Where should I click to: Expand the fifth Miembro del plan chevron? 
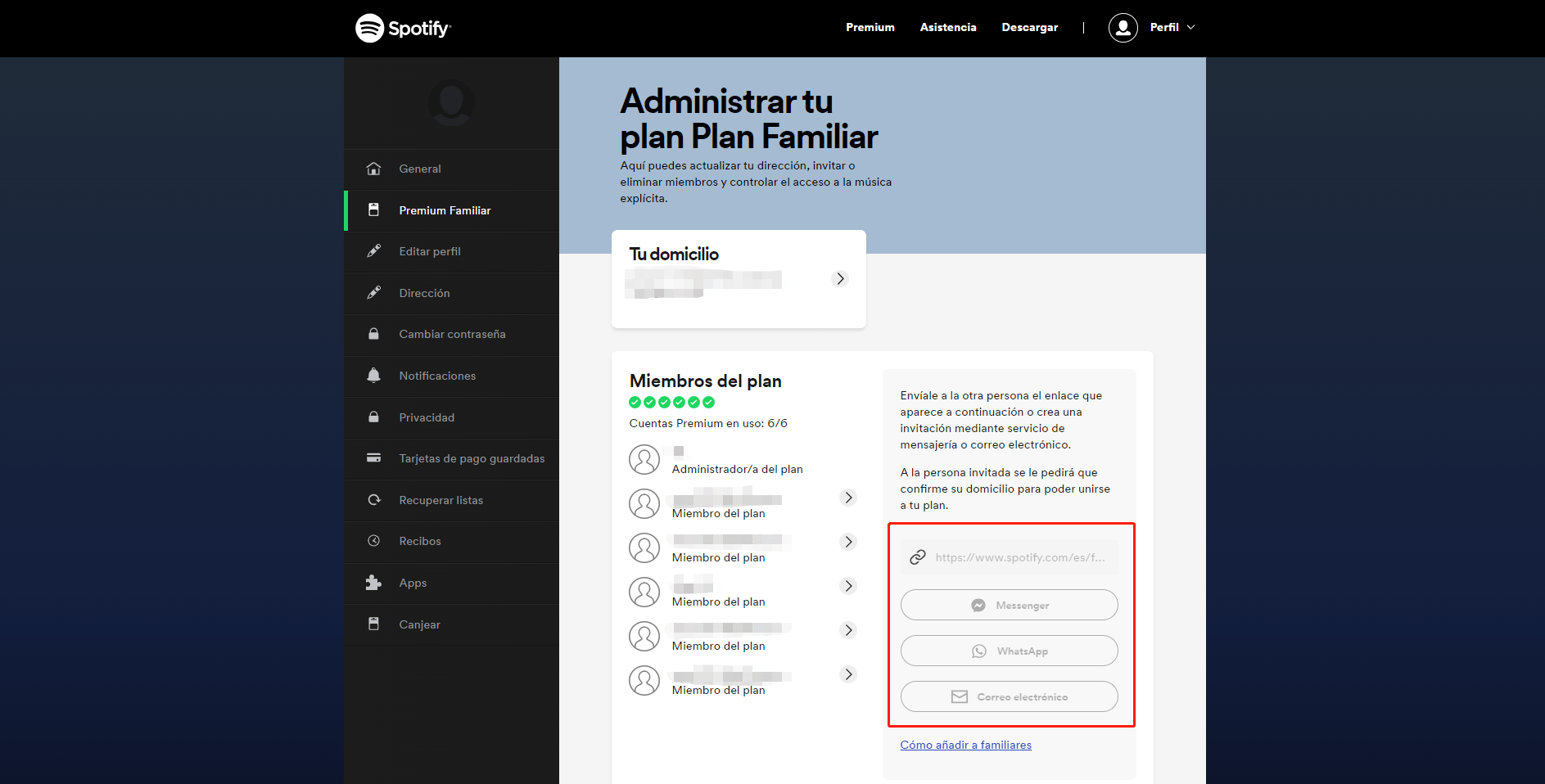tap(849, 674)
